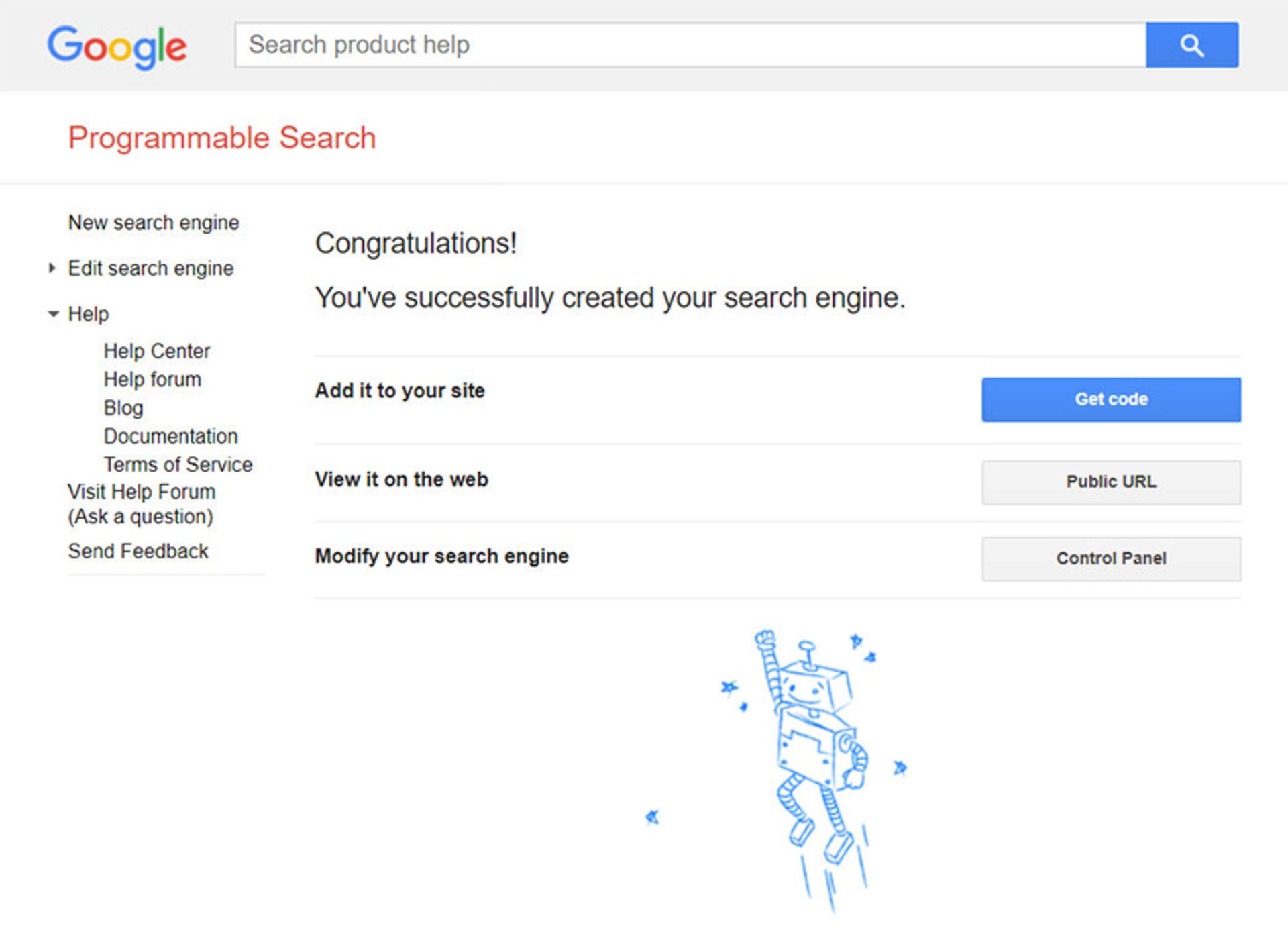Open the Blog link
Screen dimensions: 1288x930
click(x=123, y=407)
